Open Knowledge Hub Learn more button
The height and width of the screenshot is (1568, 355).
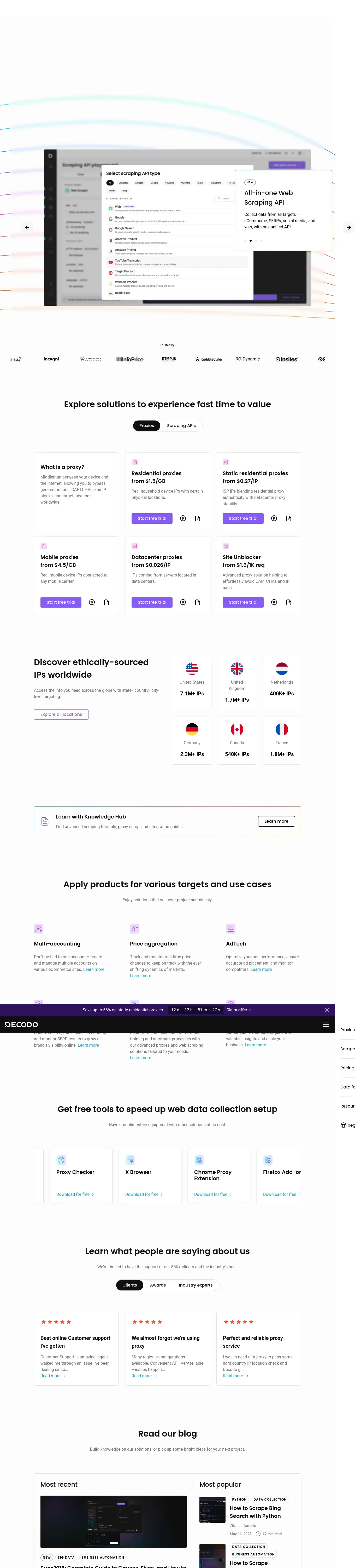coord(277,821)
